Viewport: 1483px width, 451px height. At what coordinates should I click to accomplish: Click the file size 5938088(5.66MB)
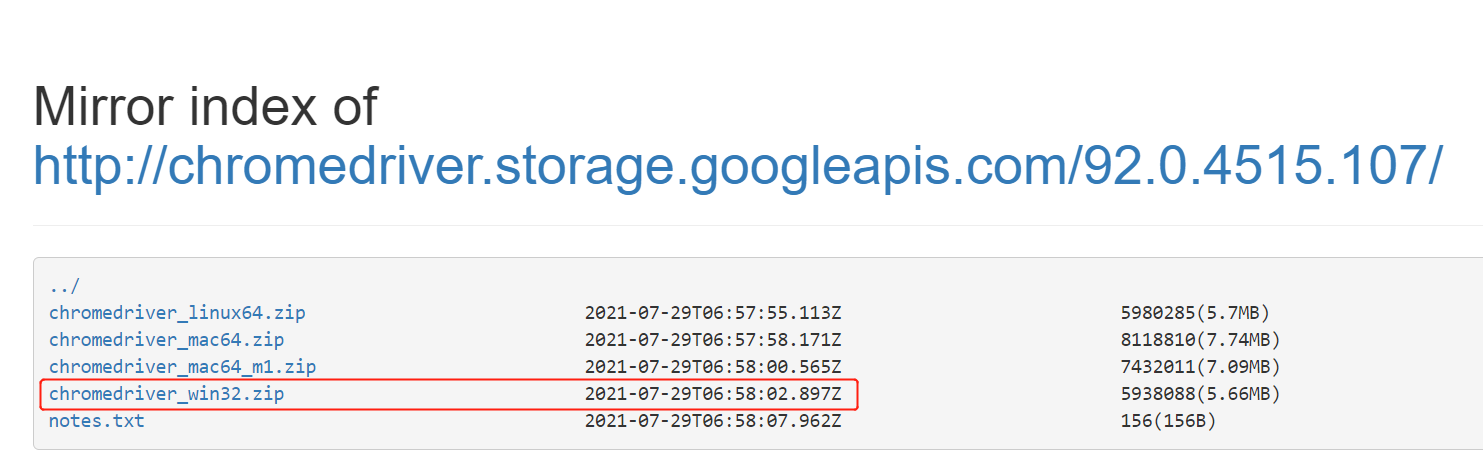pos(1200,394)
